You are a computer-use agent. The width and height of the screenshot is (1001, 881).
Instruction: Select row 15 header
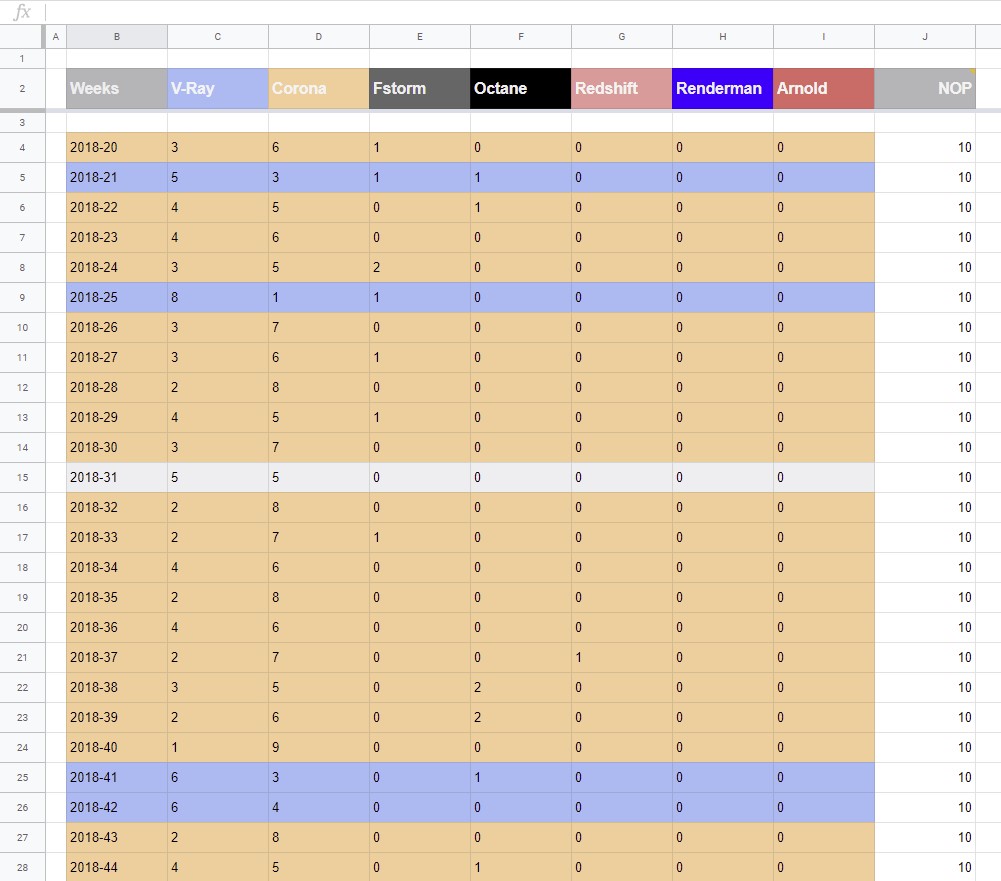22,478
